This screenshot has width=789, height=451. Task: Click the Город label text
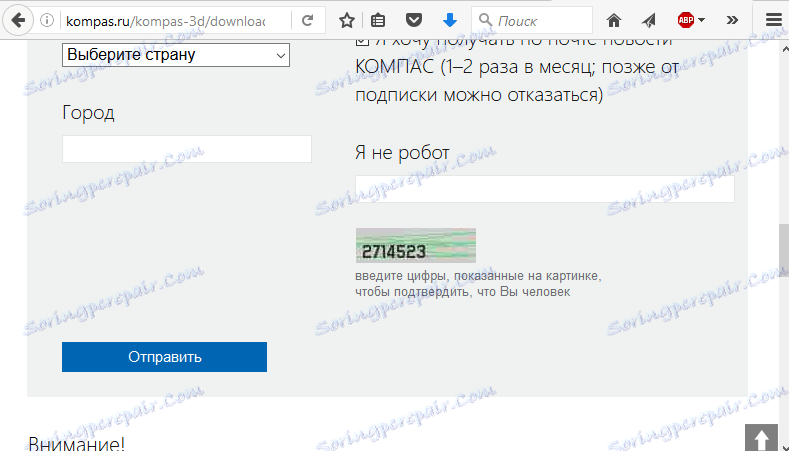88,113
